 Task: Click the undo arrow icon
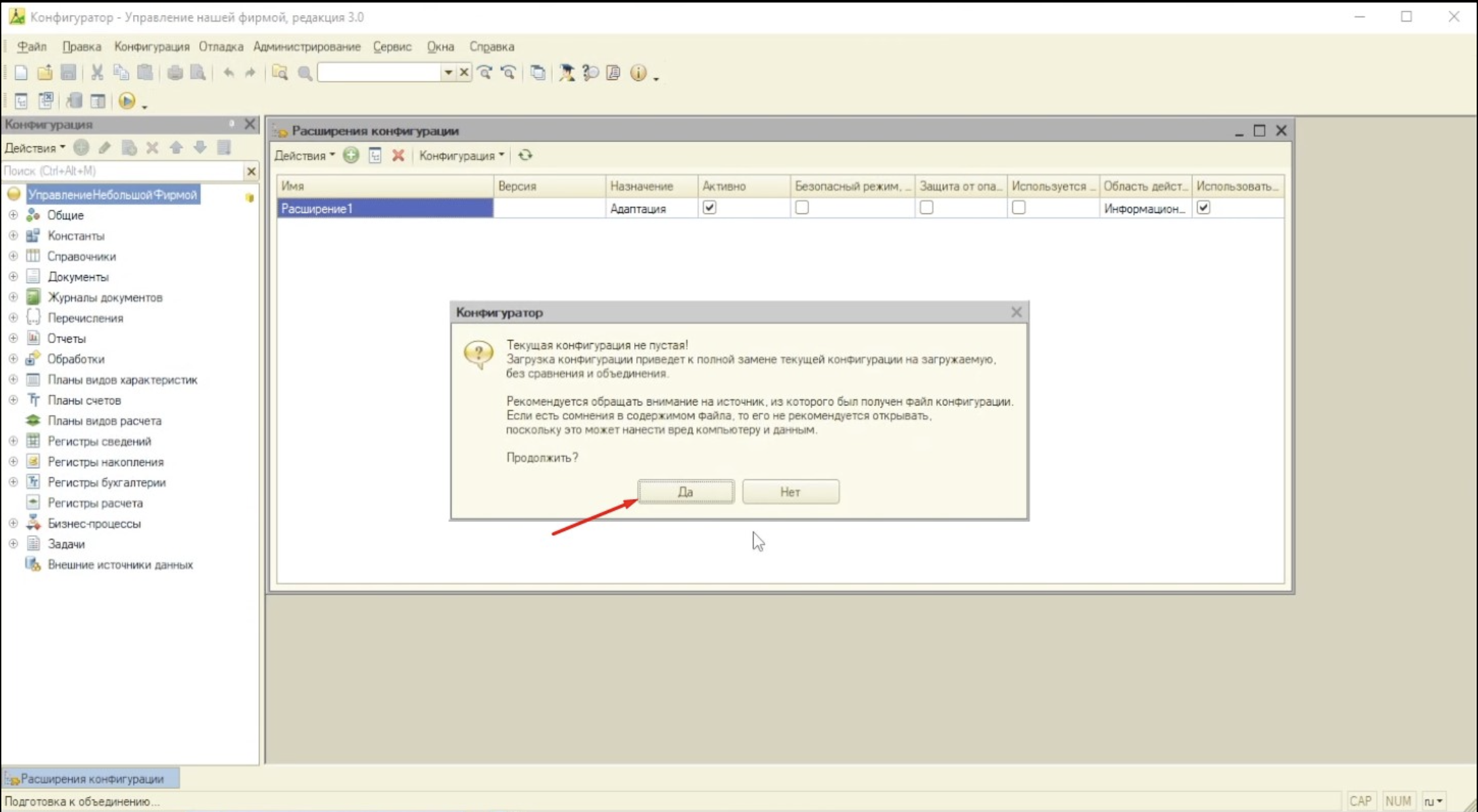tap(228, 73)
